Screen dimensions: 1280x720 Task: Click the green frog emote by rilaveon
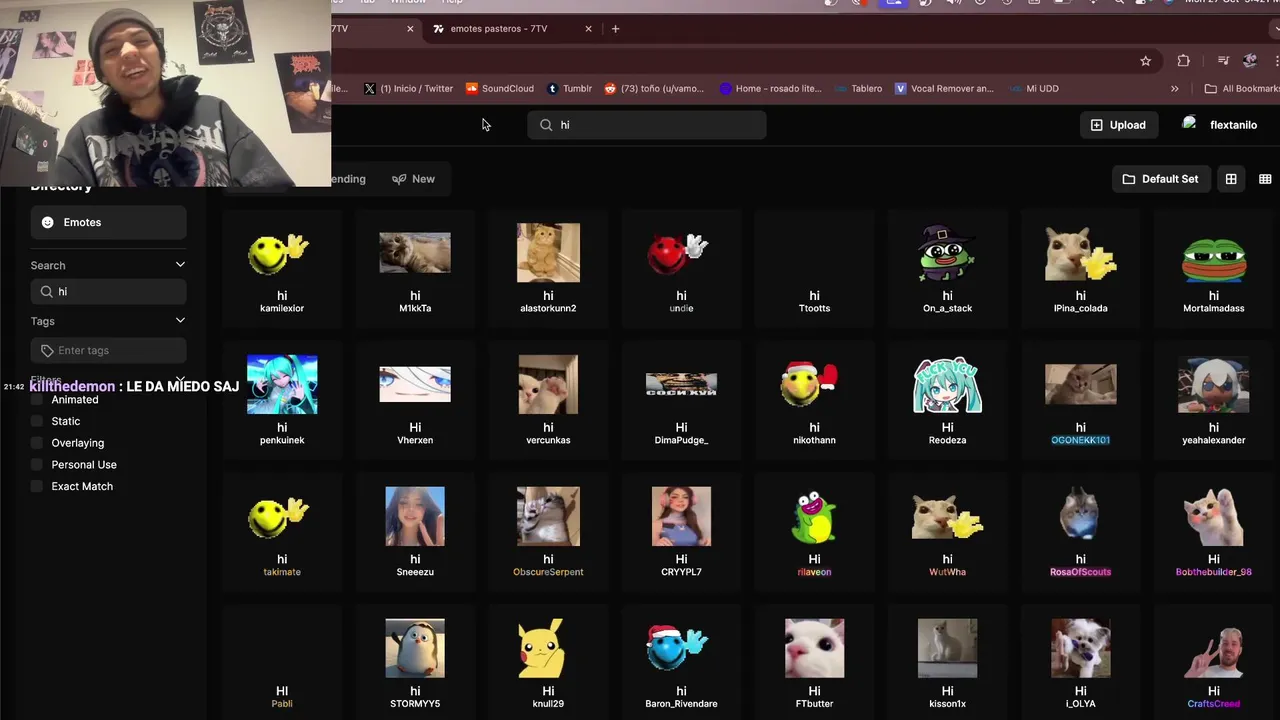coord(814,516)
